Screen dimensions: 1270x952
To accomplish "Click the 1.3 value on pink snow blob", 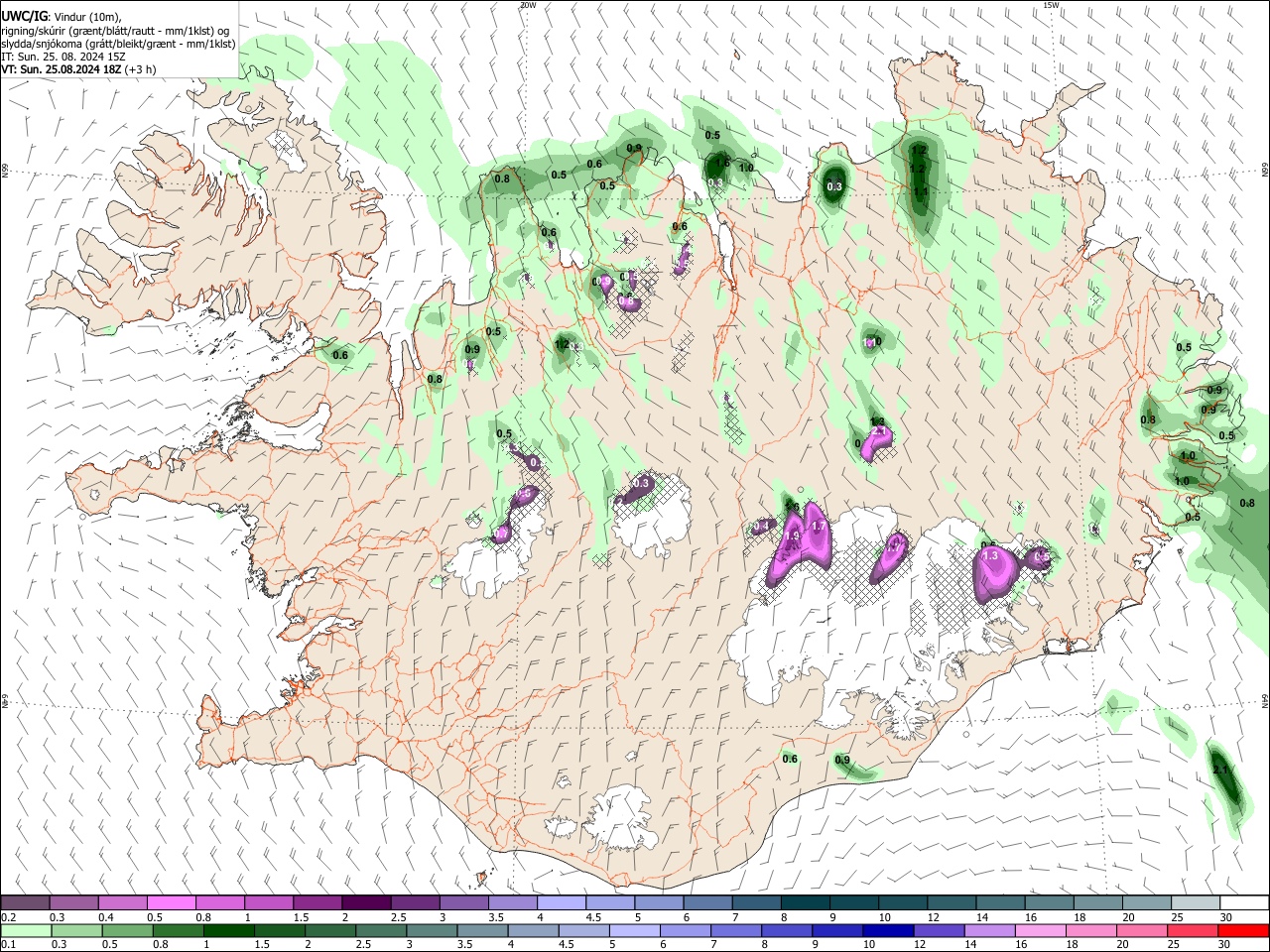I will point(989,556).
